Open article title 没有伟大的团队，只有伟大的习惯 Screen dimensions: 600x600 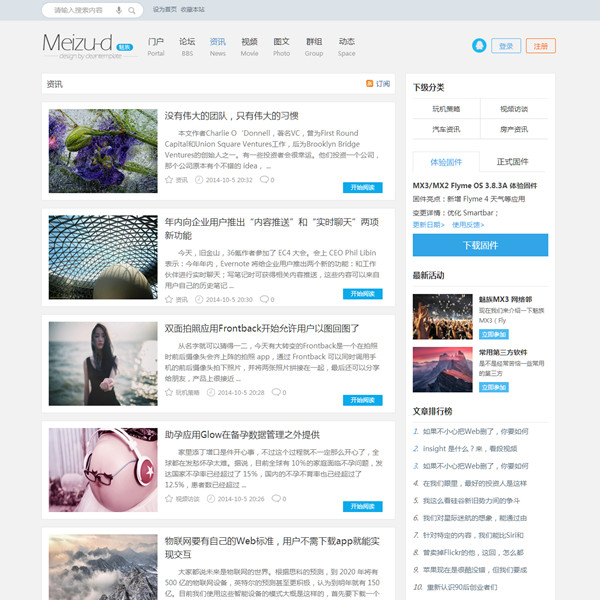pos(232,116)
